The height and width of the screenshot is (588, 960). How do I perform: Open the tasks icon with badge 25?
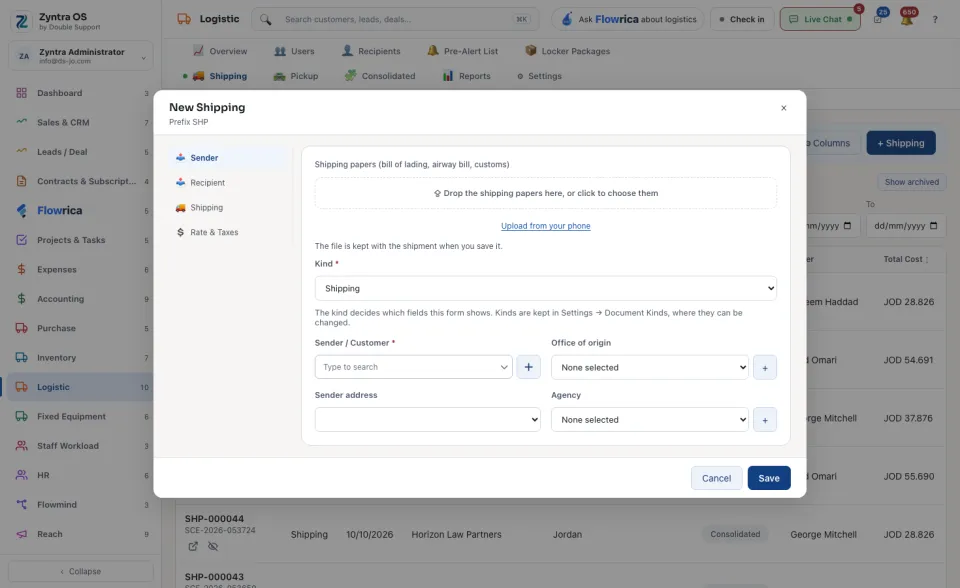tap(878, 19)
